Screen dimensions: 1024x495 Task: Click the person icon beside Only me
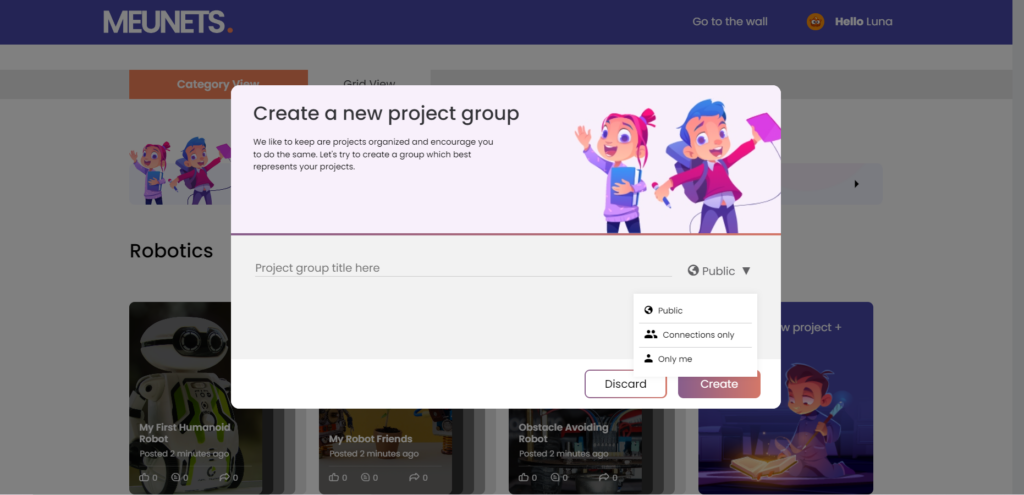pyautogui.click(x=648, y=359)
